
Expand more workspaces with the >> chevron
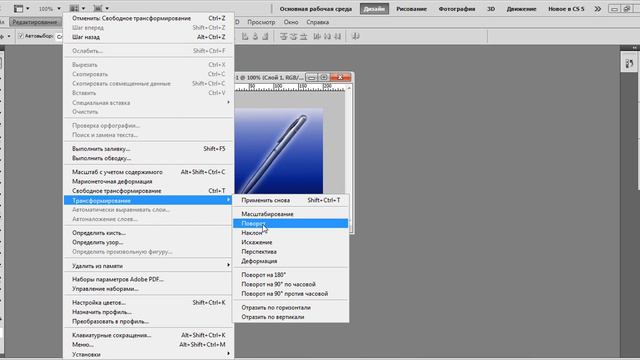pyautogui.click(x=598, y=9)
